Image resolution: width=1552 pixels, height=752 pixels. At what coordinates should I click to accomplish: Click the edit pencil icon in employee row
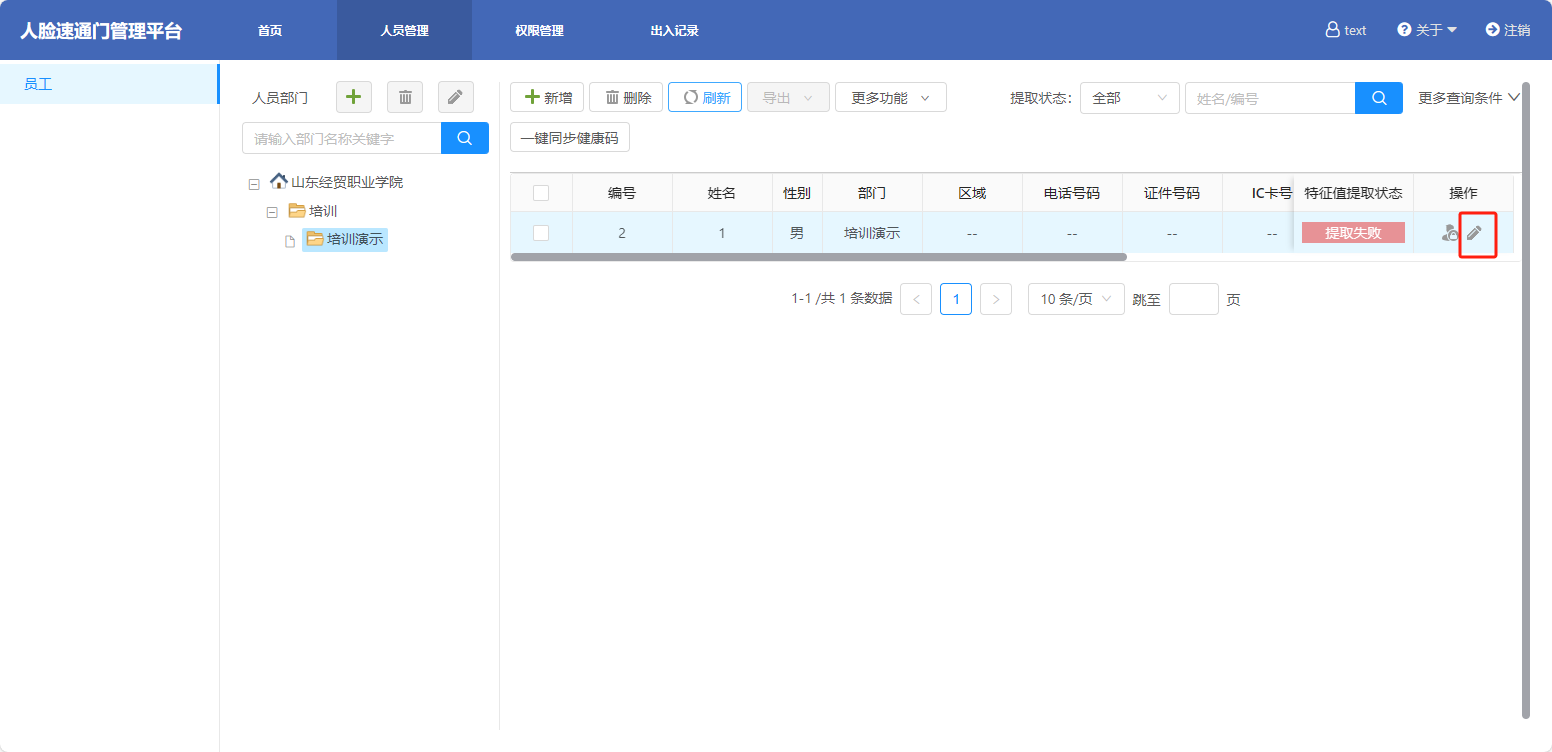point(1475,233)
